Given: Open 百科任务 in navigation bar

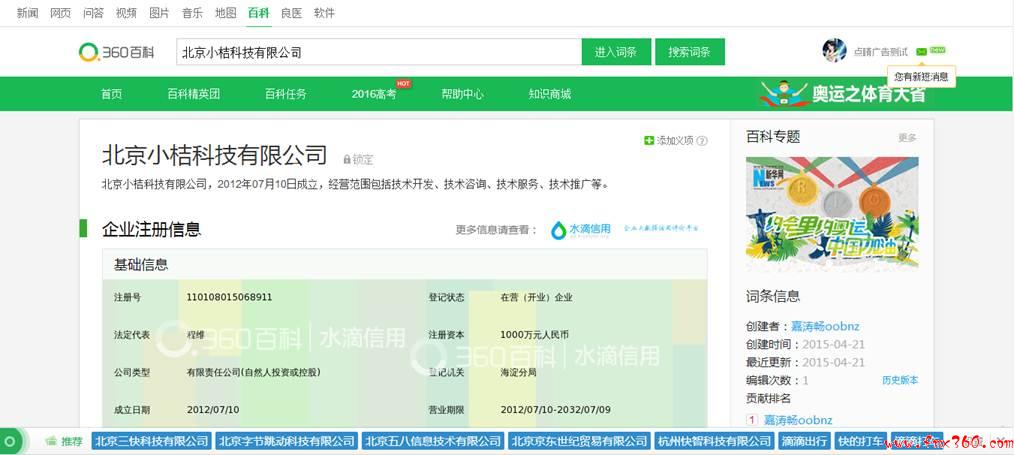Looking at the screenshot, I should pyautogui.click(x=286, y=94).
